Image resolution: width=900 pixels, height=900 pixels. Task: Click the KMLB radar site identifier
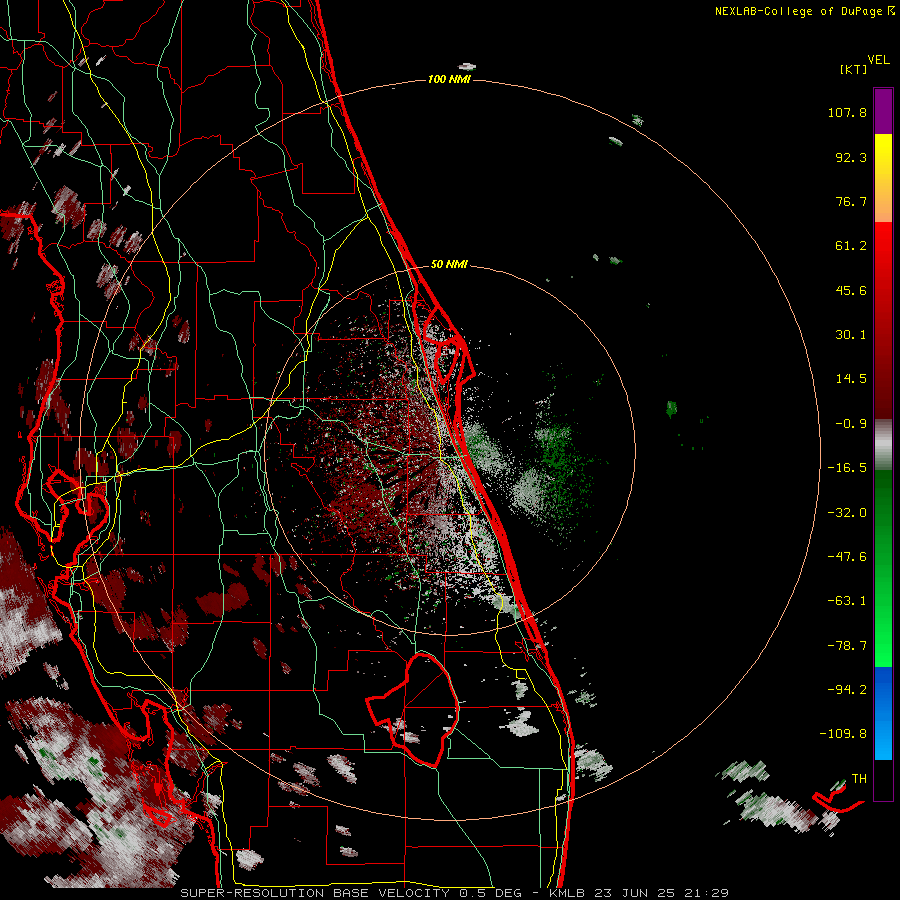[568, 893]
